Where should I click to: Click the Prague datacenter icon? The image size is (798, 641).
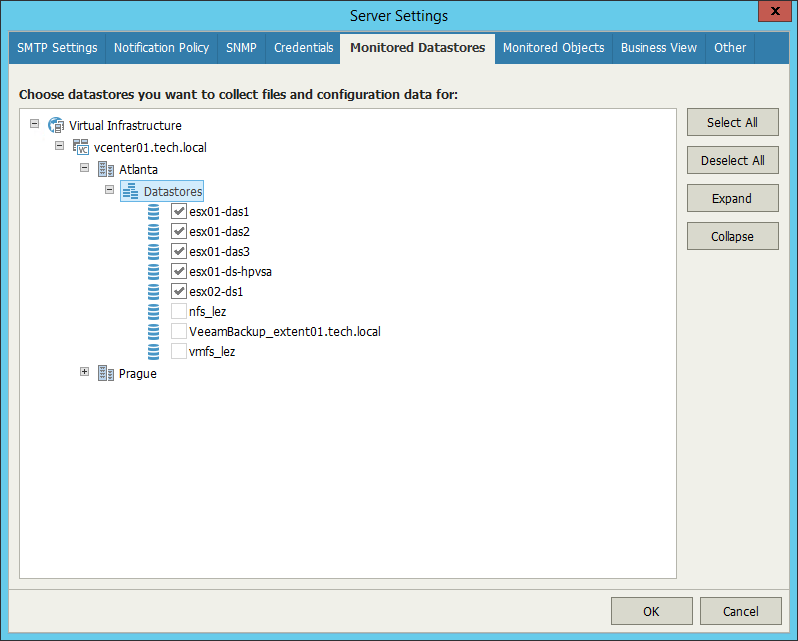coord(106,373)
